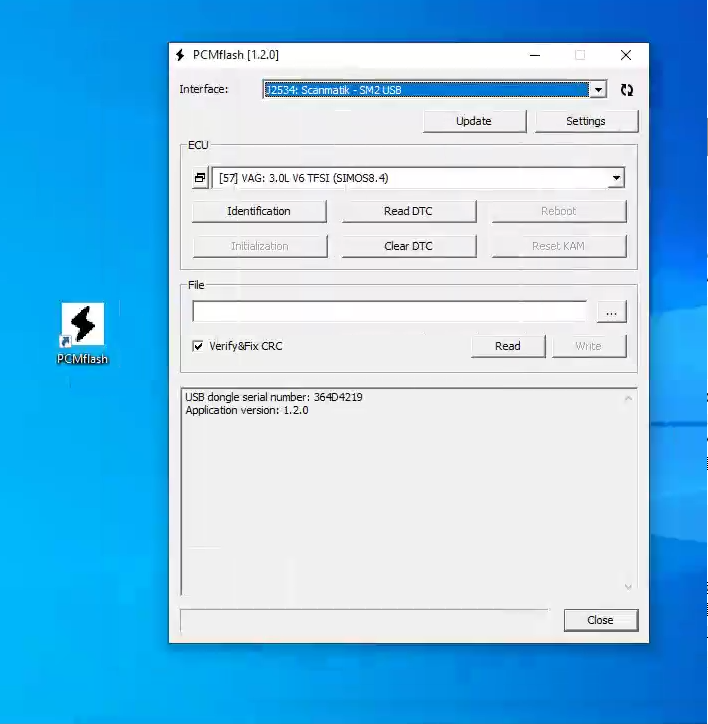This screenshot has height=724, width=708.
Task: Toggle the Verify&Fix CRC checkbox
Action: pos(198,346)
